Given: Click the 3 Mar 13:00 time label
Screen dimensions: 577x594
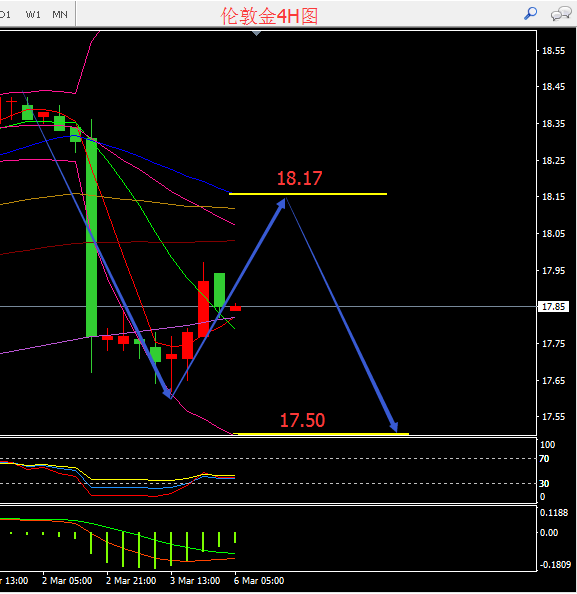Looking at the screenshot, I should point(195,581).
